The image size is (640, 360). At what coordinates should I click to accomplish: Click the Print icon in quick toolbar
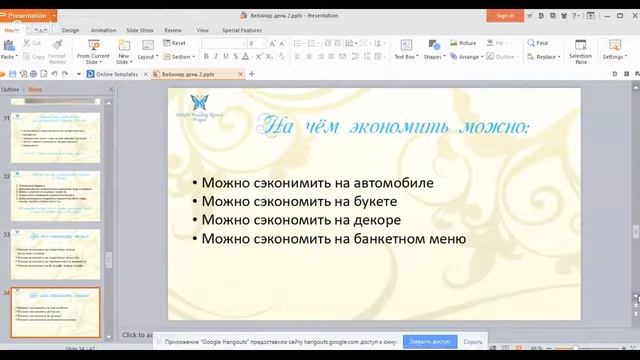(x=33, y=74)
